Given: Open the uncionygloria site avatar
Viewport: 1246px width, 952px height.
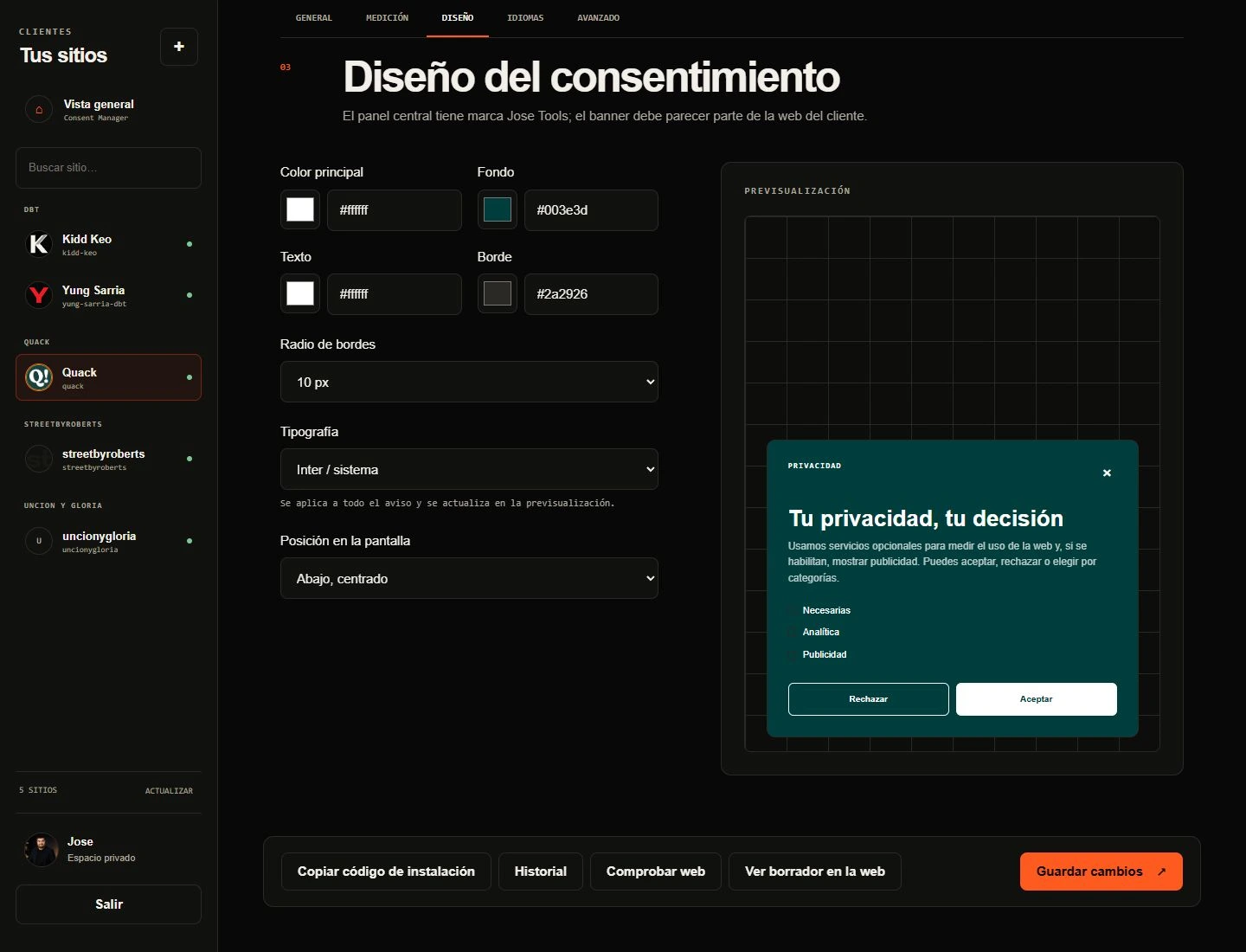Looking at the screenshot, I should (x=39, y=541).
